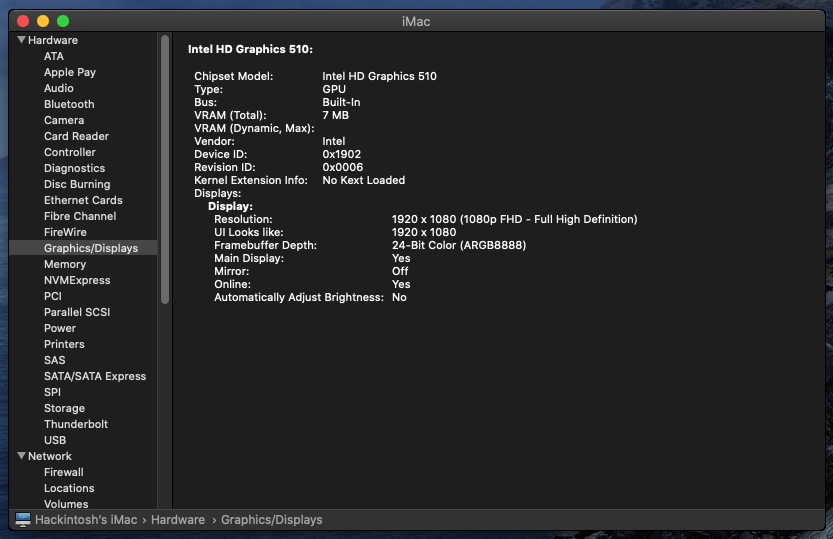
Task: Close the iMac window with red button
Action: pos(23,21)
